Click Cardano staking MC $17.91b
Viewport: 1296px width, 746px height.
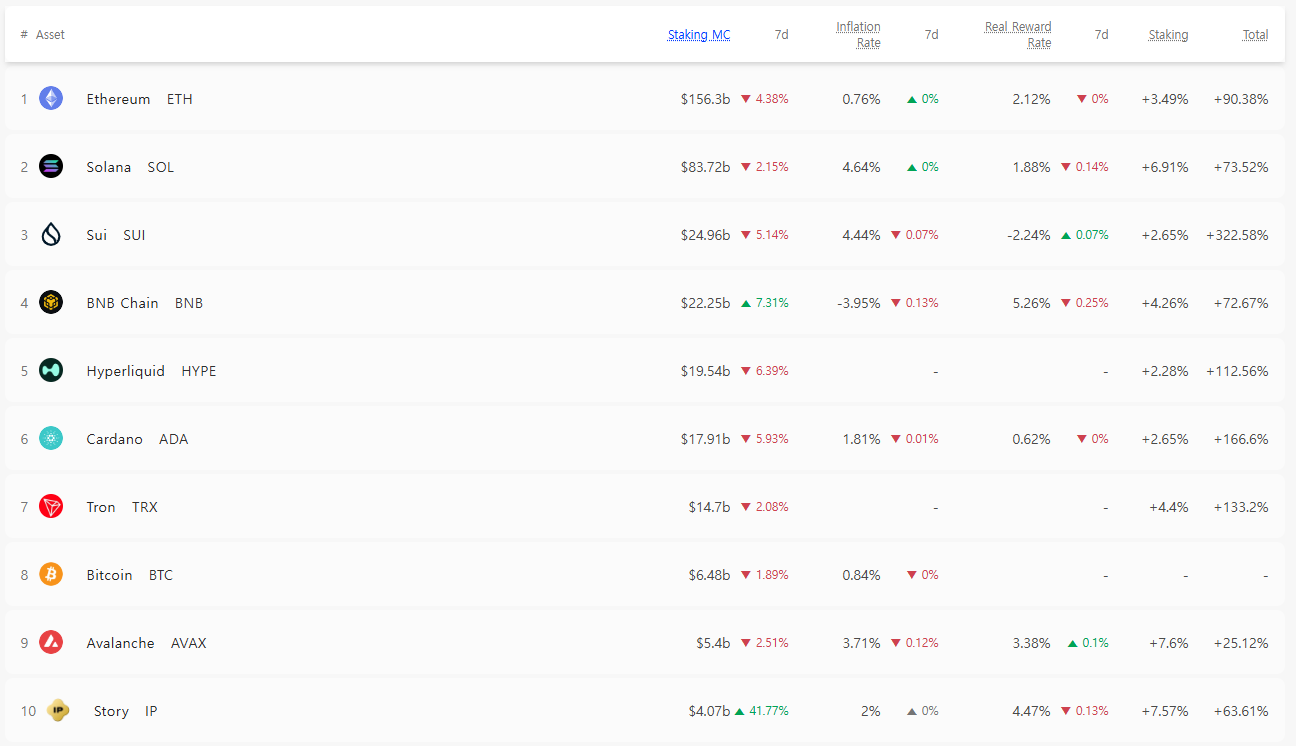point(706,439)
